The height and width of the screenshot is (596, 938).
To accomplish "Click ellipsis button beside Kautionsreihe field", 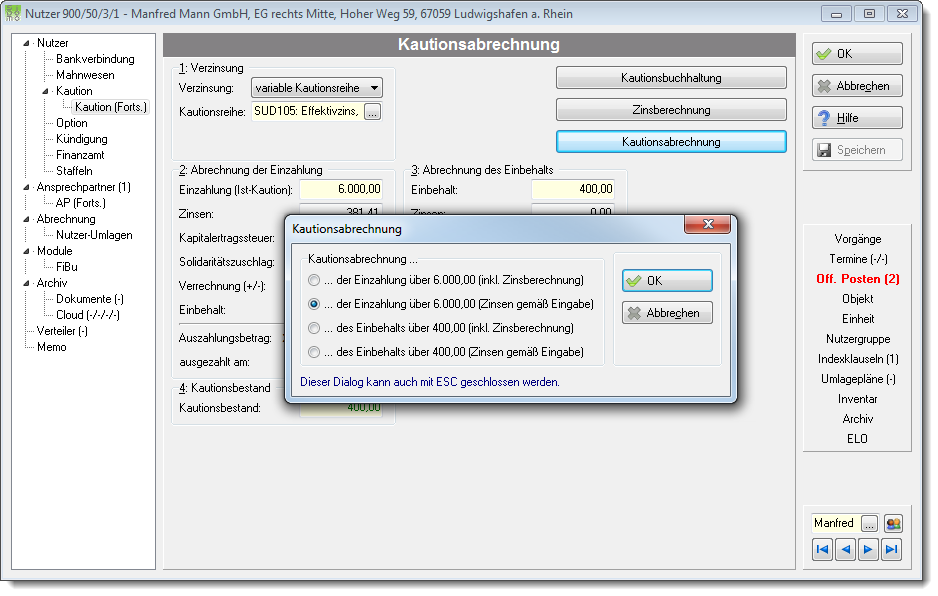I will tap(372, 112).
